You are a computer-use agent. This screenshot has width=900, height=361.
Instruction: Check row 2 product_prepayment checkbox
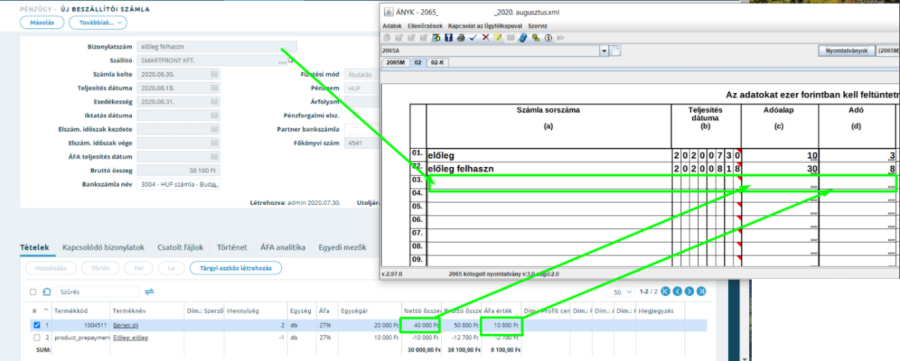(x=37, y=337)
